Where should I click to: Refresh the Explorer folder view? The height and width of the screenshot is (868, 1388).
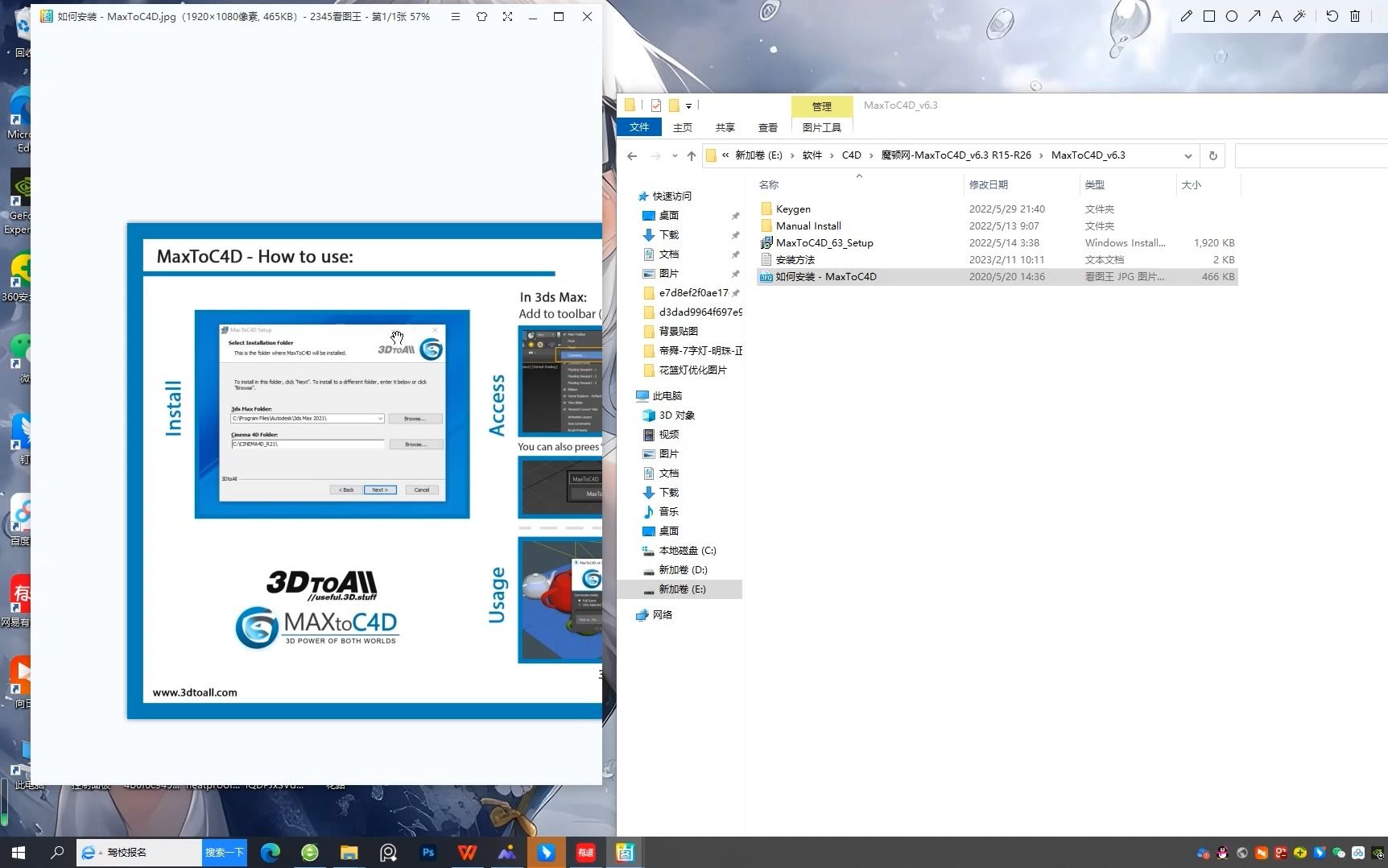[x=1212, y=156]
